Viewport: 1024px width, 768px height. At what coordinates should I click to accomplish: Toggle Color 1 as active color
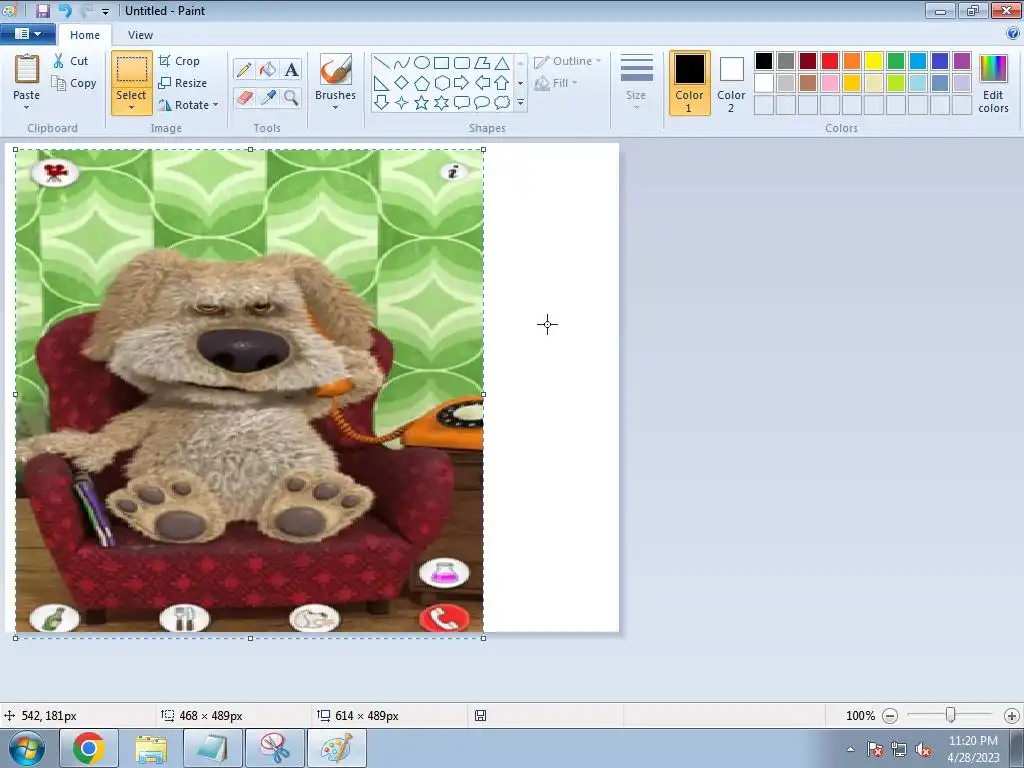click(x=690, y=83)
